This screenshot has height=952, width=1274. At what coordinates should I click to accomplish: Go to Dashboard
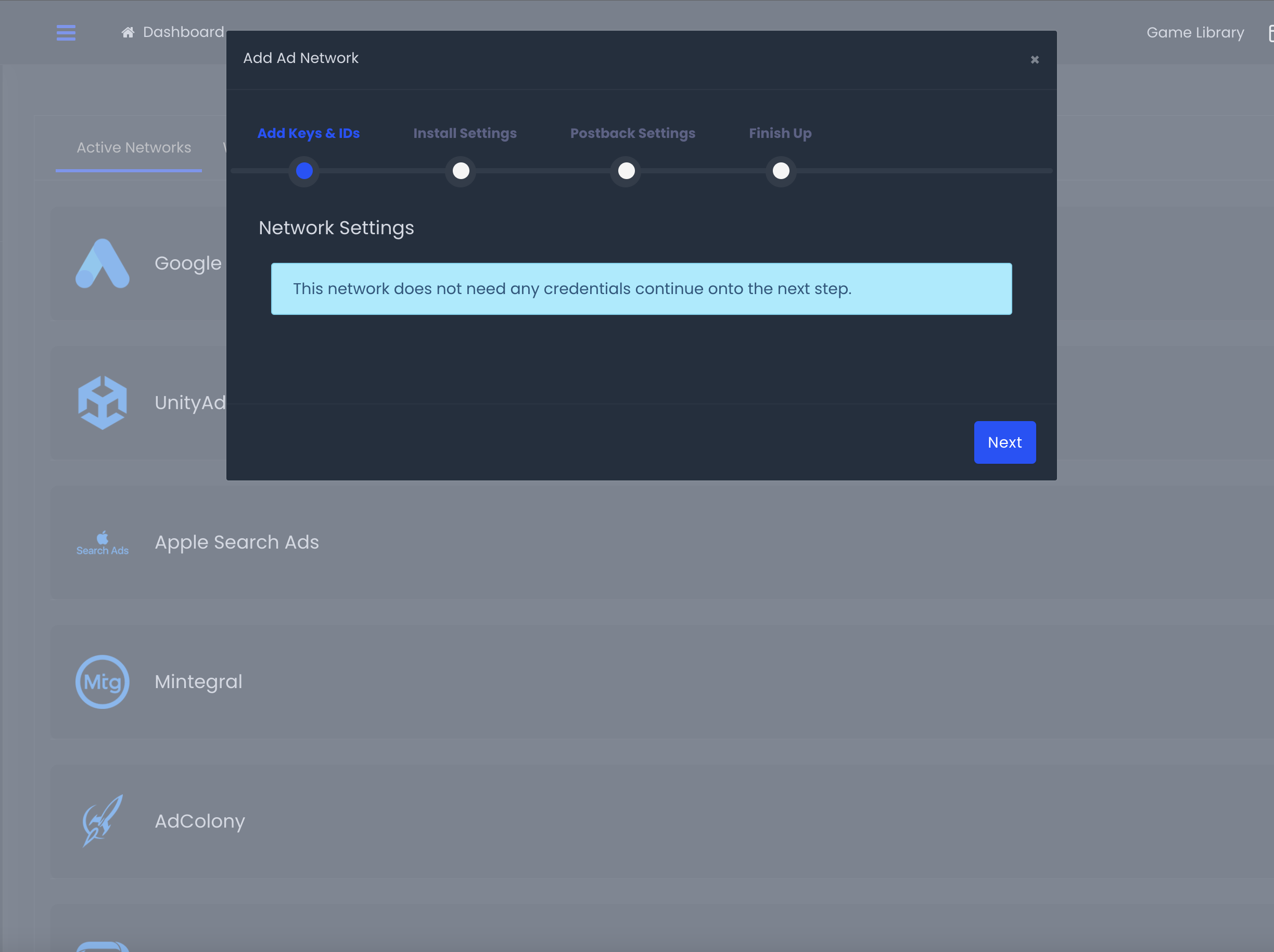click(x=183, y=32)
